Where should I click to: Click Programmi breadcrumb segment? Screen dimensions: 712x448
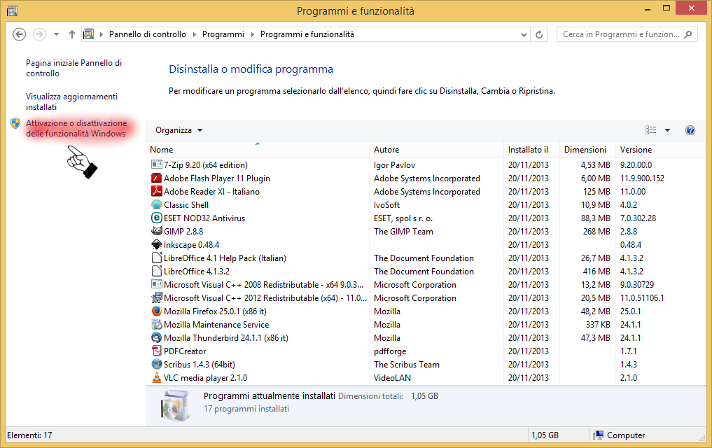pos(223,34)
